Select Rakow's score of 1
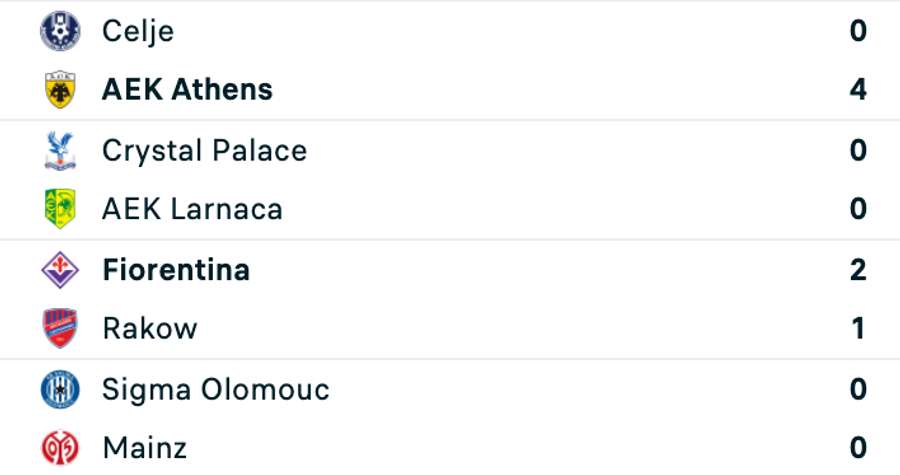 click(x=858, y=328)
